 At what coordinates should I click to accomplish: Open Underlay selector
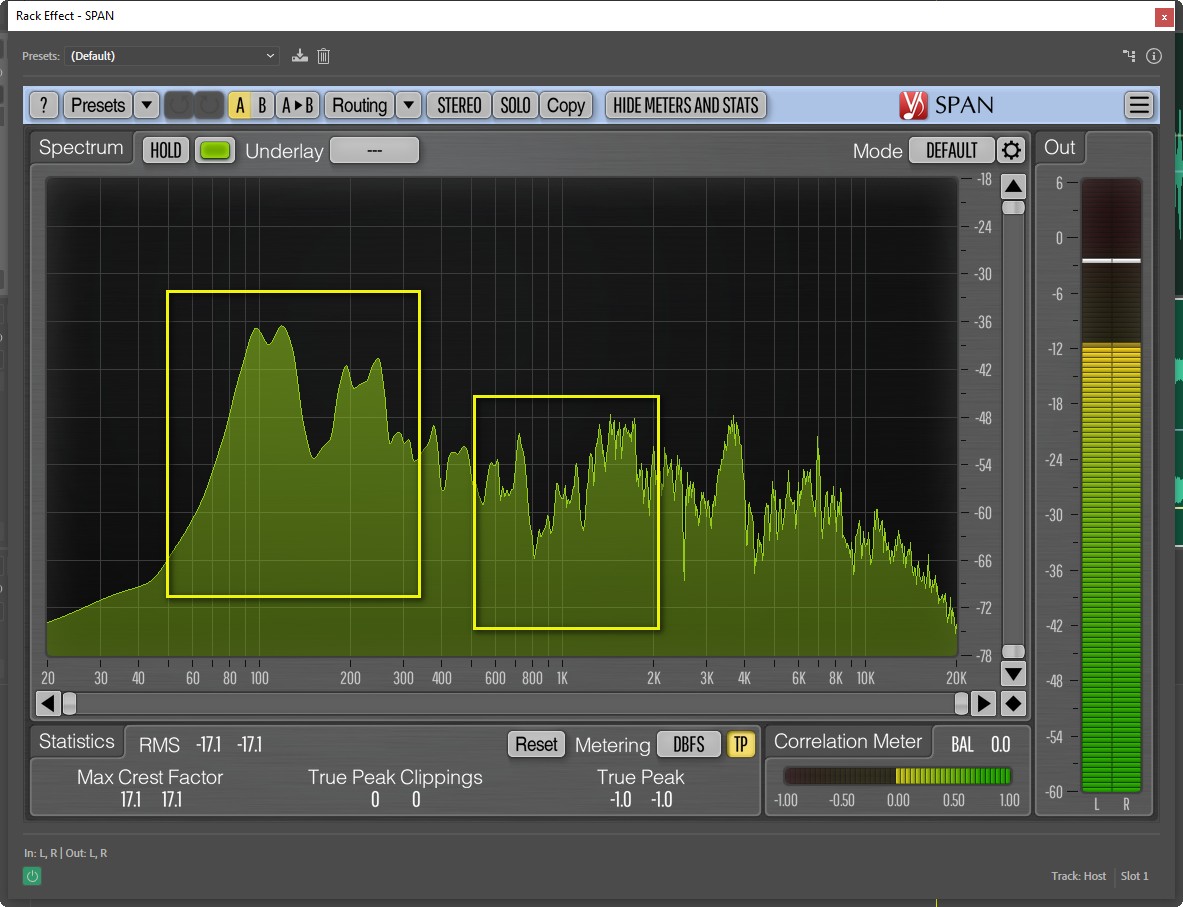[x=374, y=151]
